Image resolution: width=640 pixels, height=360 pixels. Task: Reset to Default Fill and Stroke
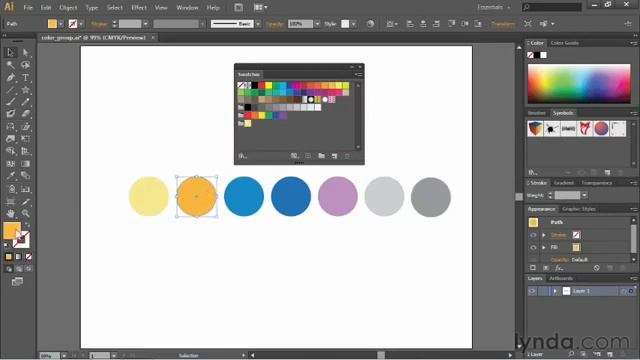tap(6, 245)
